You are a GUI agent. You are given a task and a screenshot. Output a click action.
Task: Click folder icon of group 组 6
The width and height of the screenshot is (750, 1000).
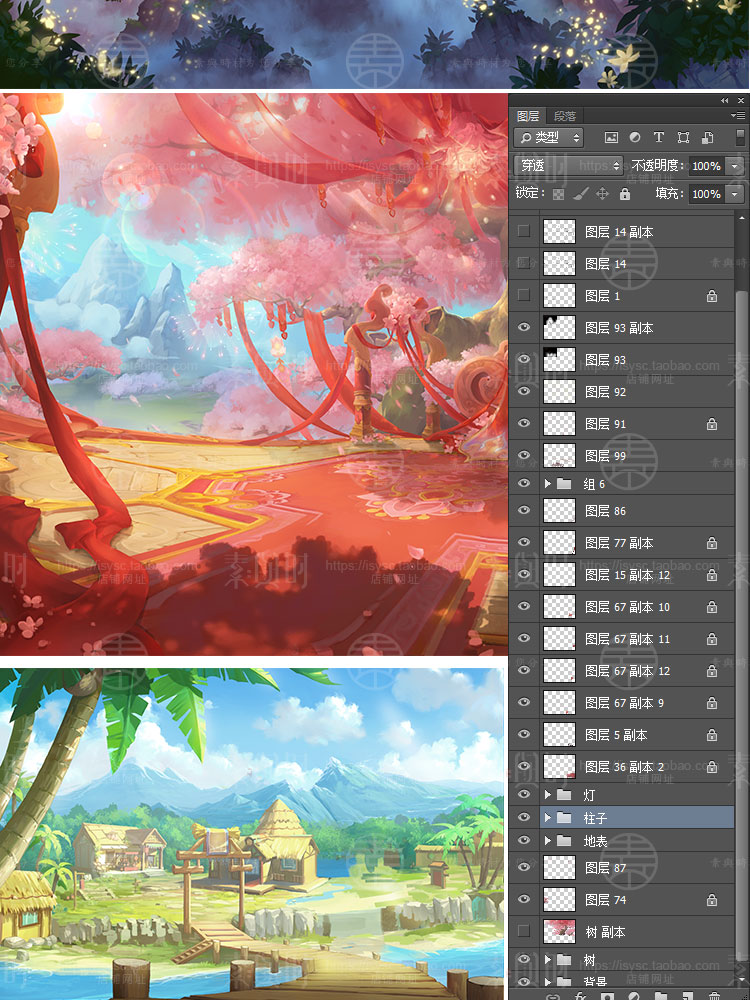(x=564, y=483)
